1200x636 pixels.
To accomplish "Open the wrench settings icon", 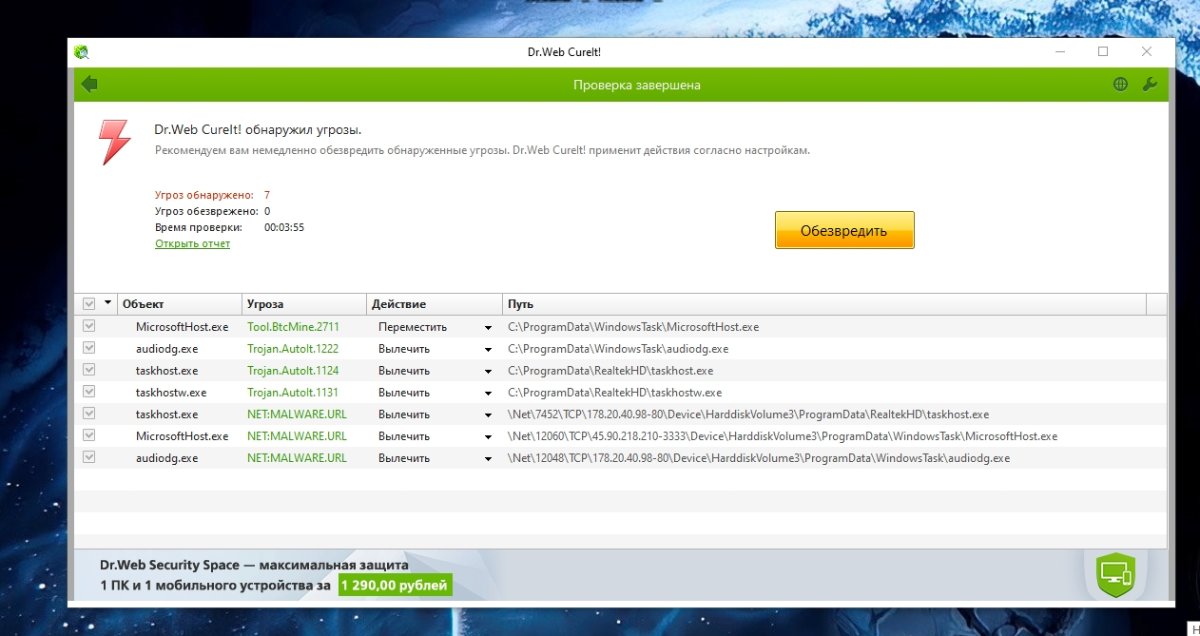I will (1149, 85).
